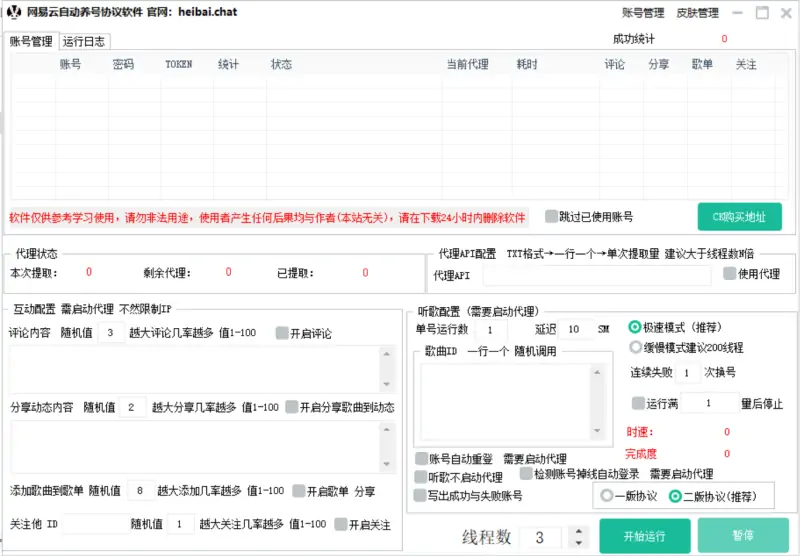Select the 账号管理 tab
The image size is (800, 556).
pos(31,42)
